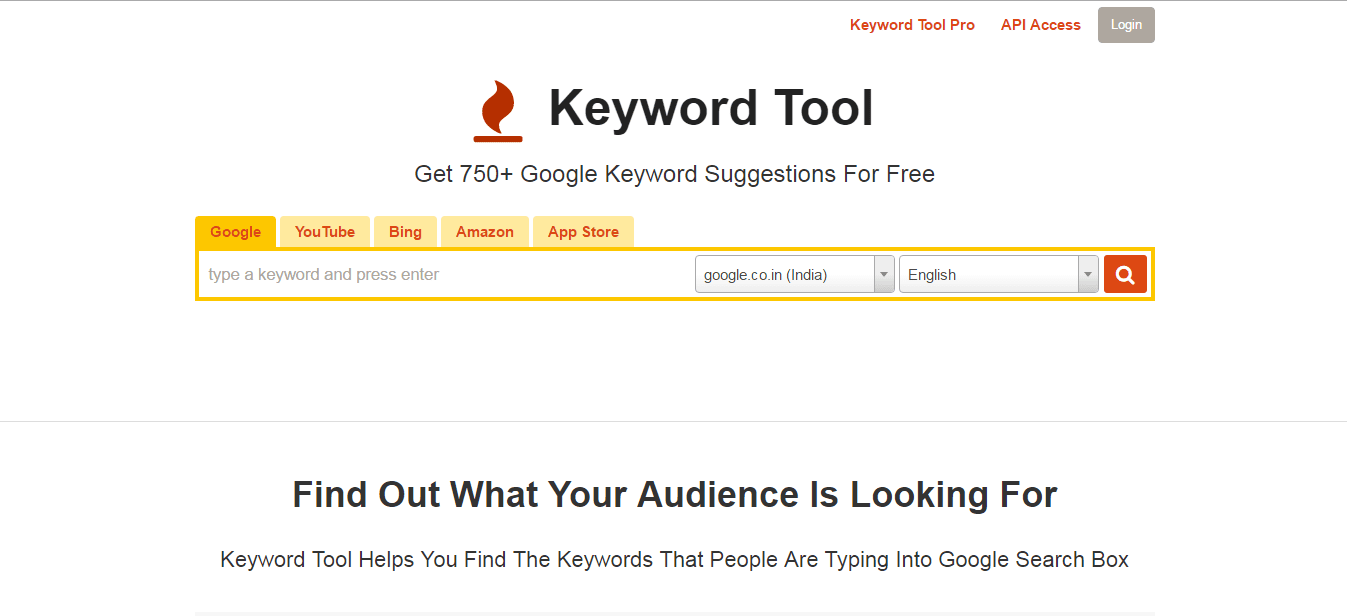Click the keyword input field
This screenshot has width=1347, height=616.
(446, 274)
